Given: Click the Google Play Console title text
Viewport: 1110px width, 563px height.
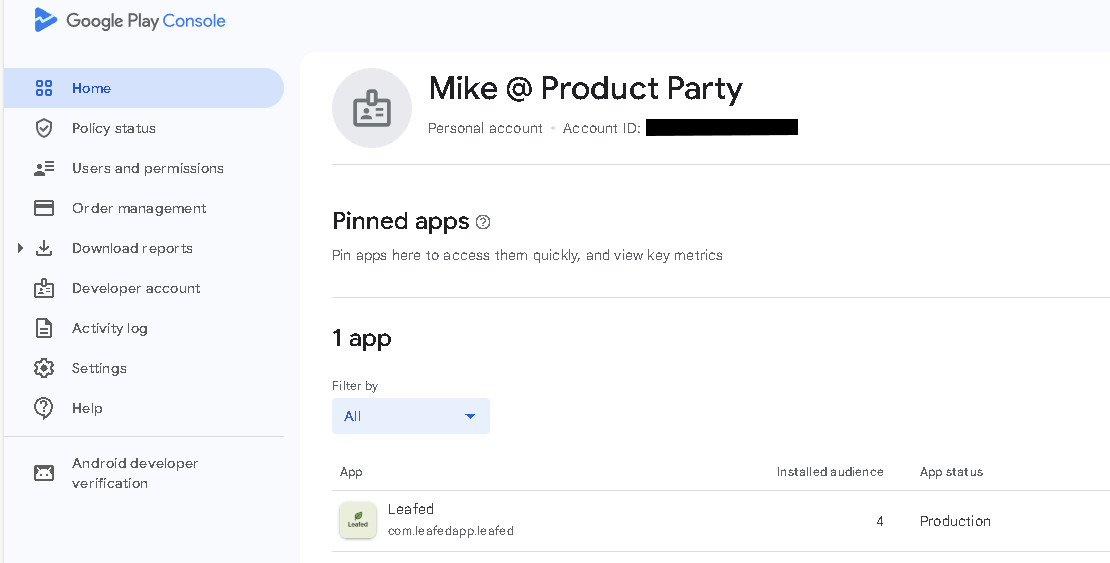Looking at the screenshot, I should [x=146, y=21].
